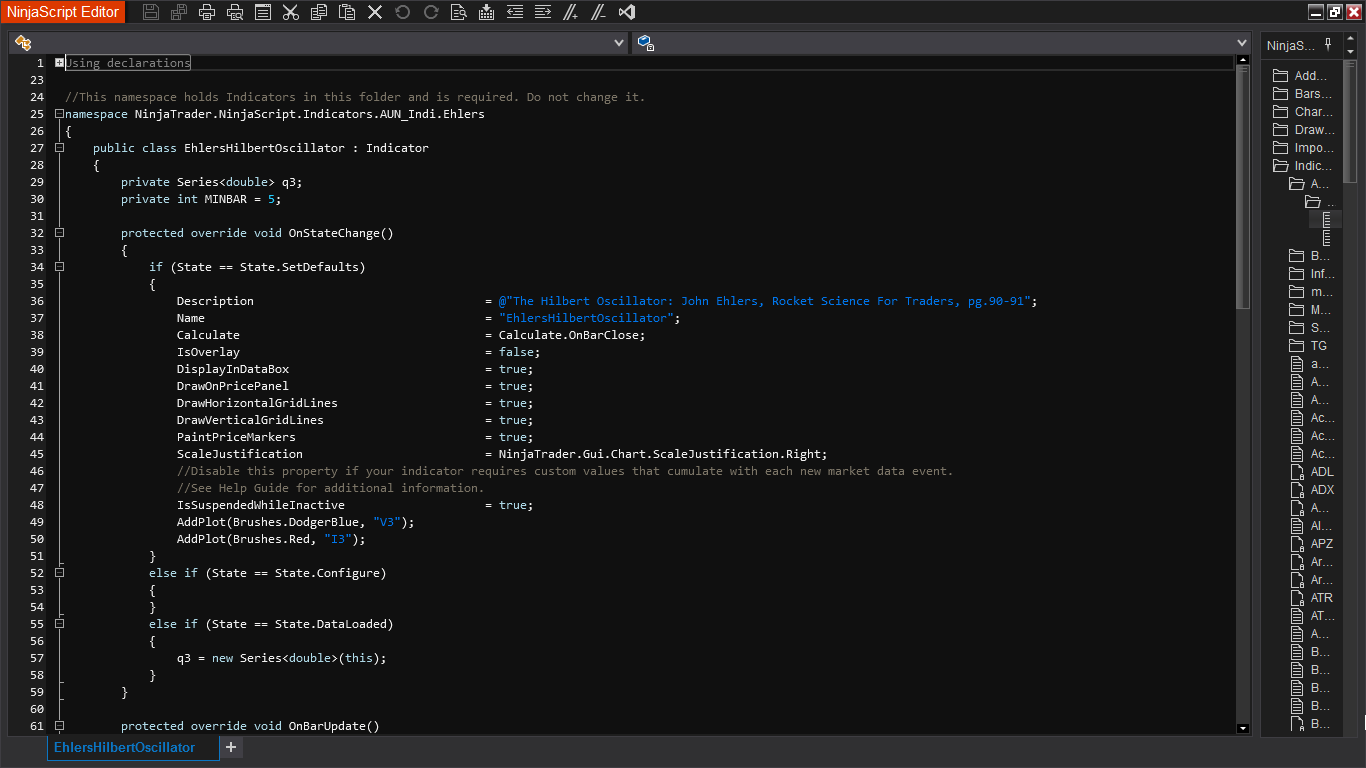Open the ADX indicator file in explorer
This screenshot has width=1366, height=768.
point(1322,490)
